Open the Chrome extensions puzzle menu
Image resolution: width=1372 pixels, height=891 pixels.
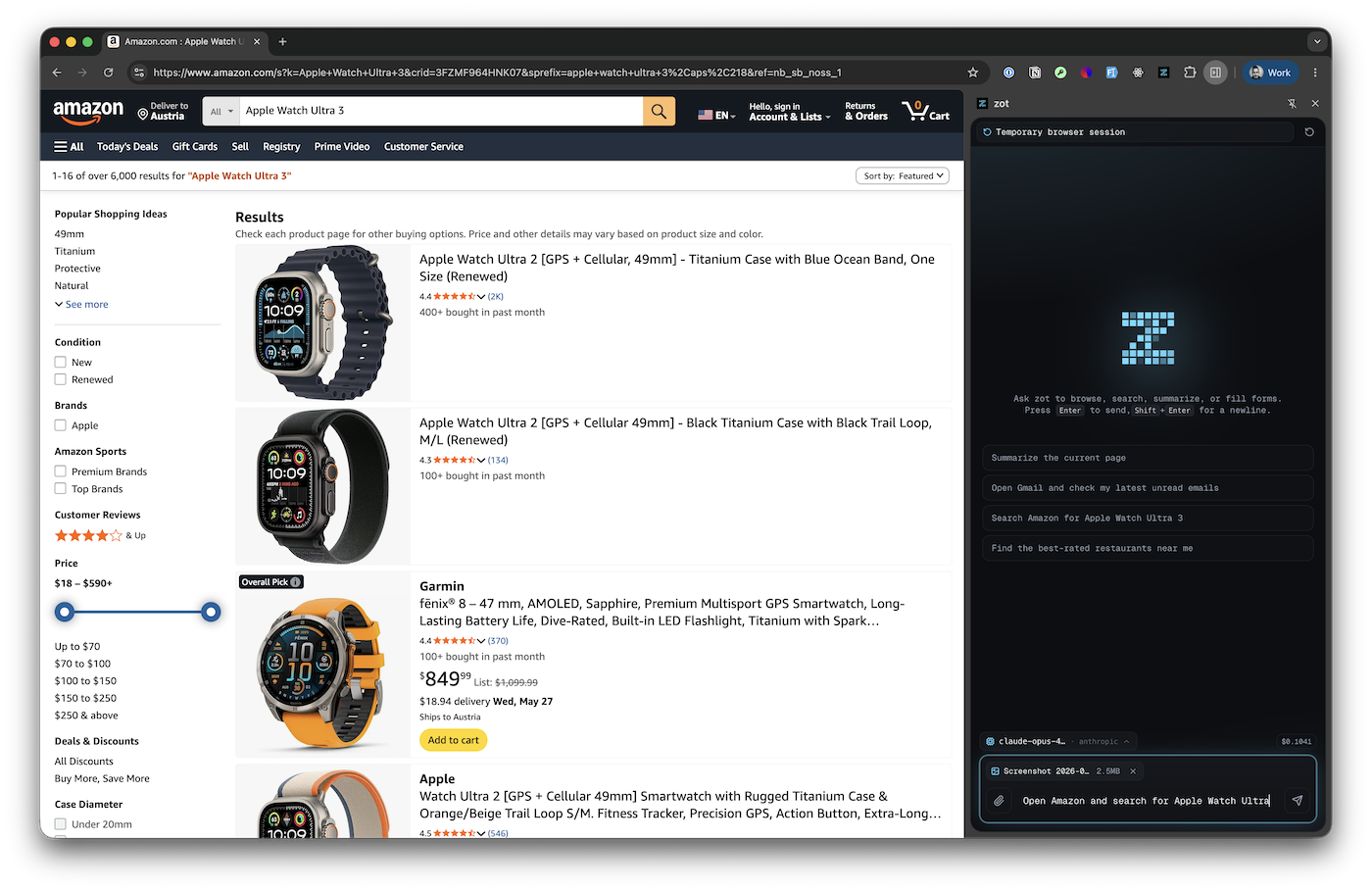[x=1190, y=73]
